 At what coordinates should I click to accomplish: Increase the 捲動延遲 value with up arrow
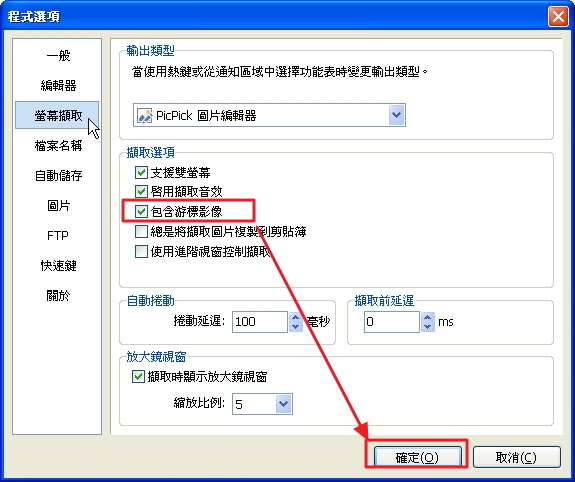tap(296, 317)
